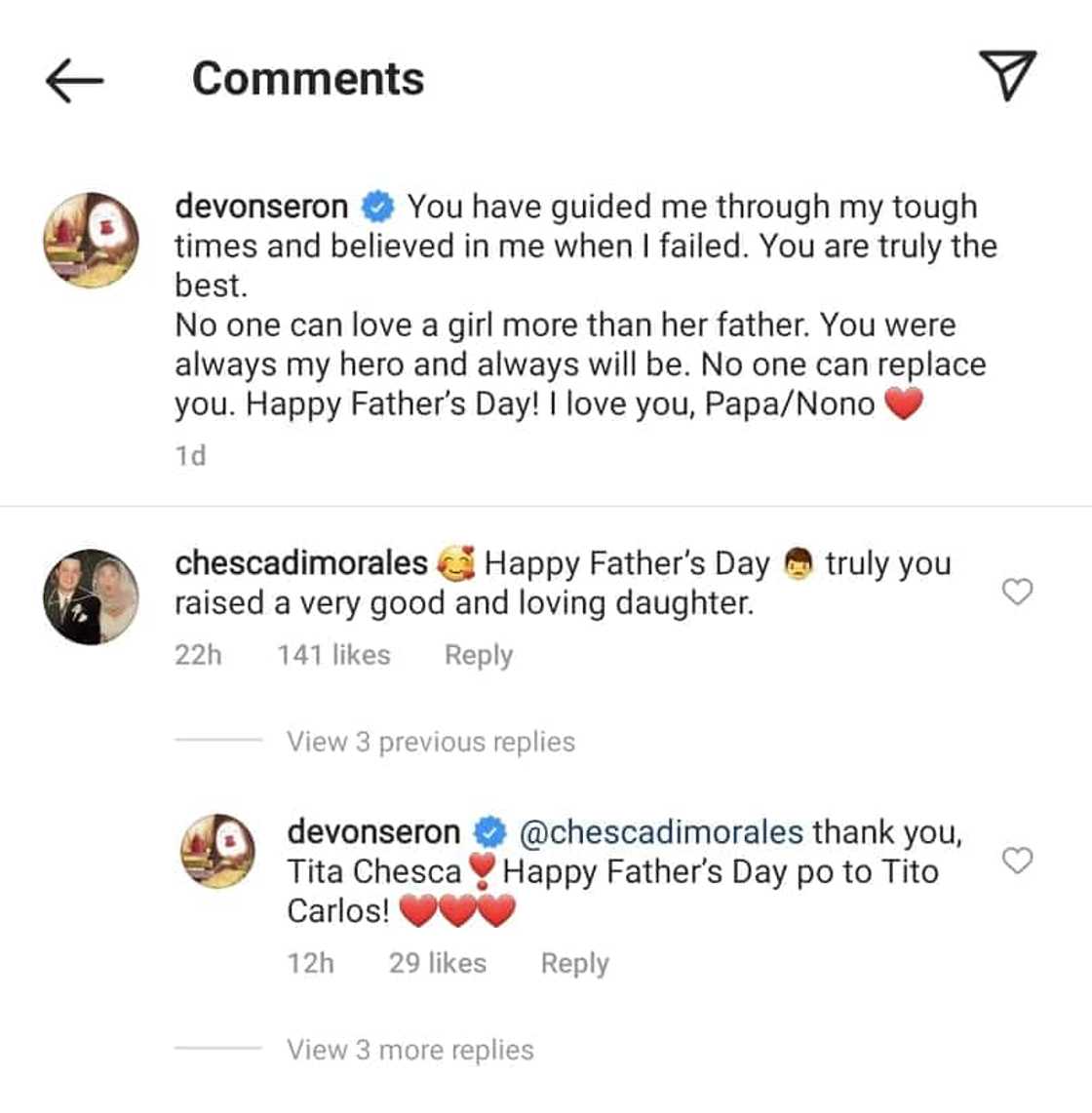The image size is (1092, 1113).
Task: Open devonseron's avatar in the reply
Action: pyautogui.click(x=218, y=851)
